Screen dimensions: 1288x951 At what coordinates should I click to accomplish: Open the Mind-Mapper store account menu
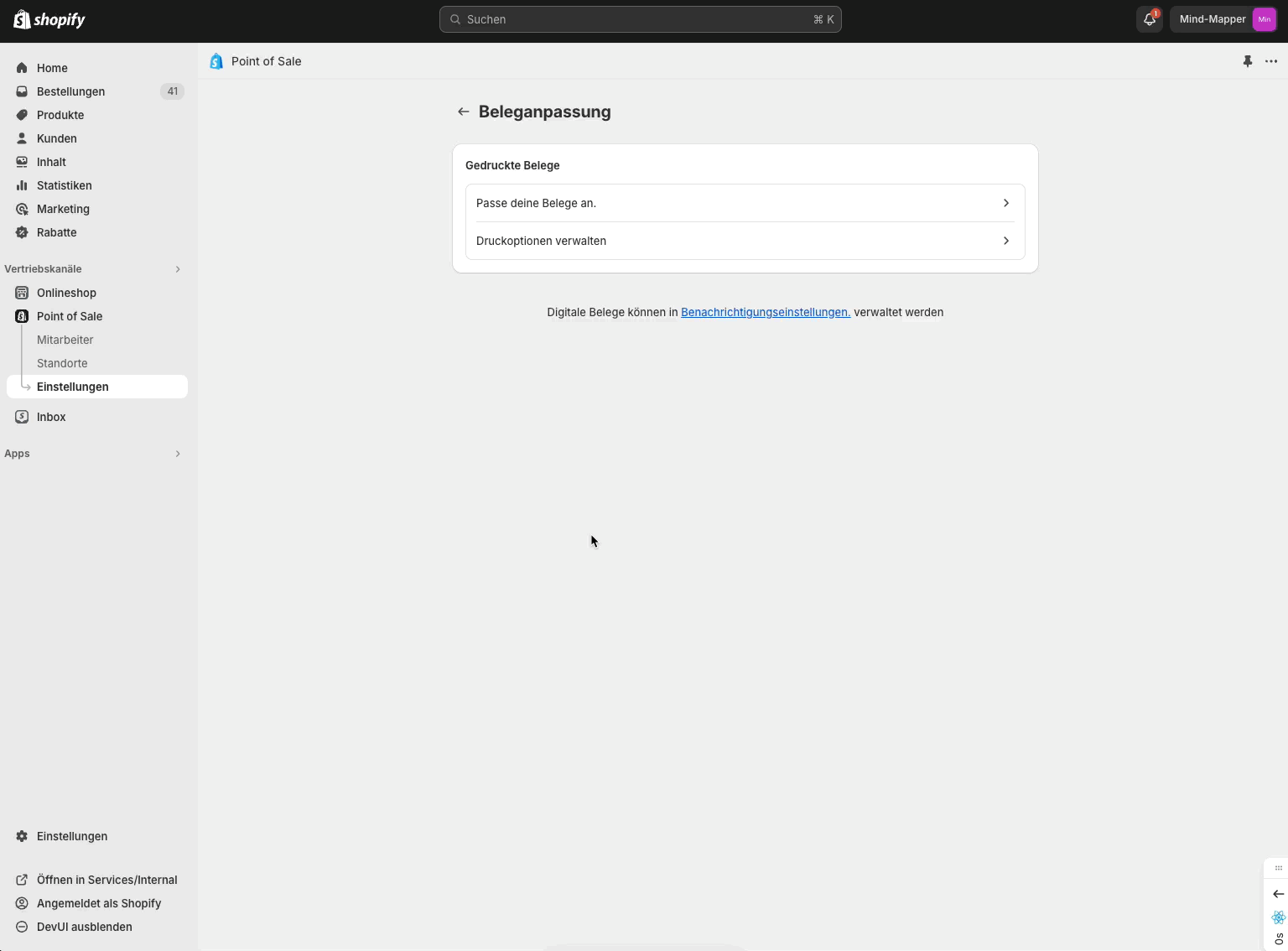tap(1225, 19)
